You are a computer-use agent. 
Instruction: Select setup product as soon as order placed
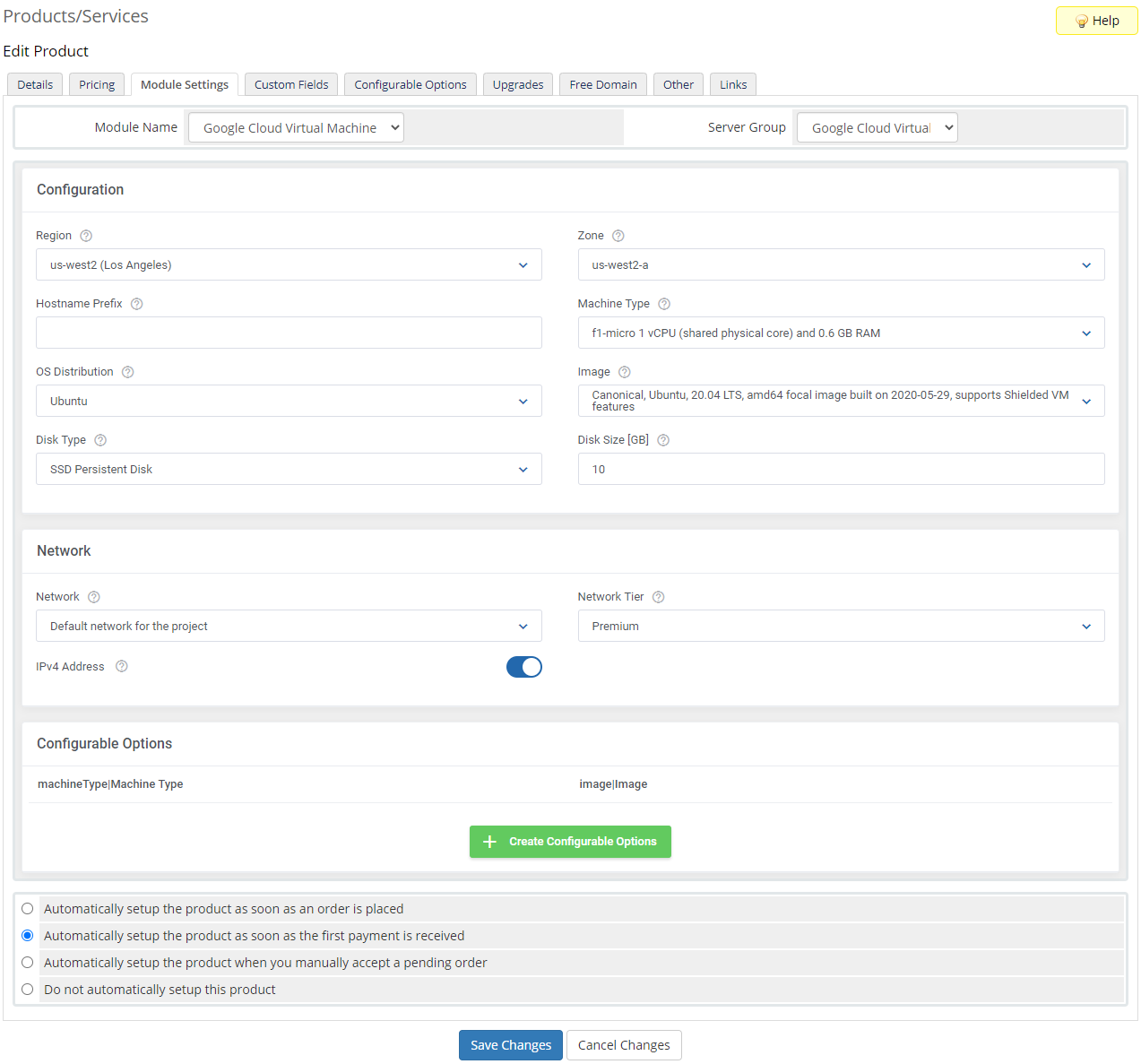pos(27,908)
